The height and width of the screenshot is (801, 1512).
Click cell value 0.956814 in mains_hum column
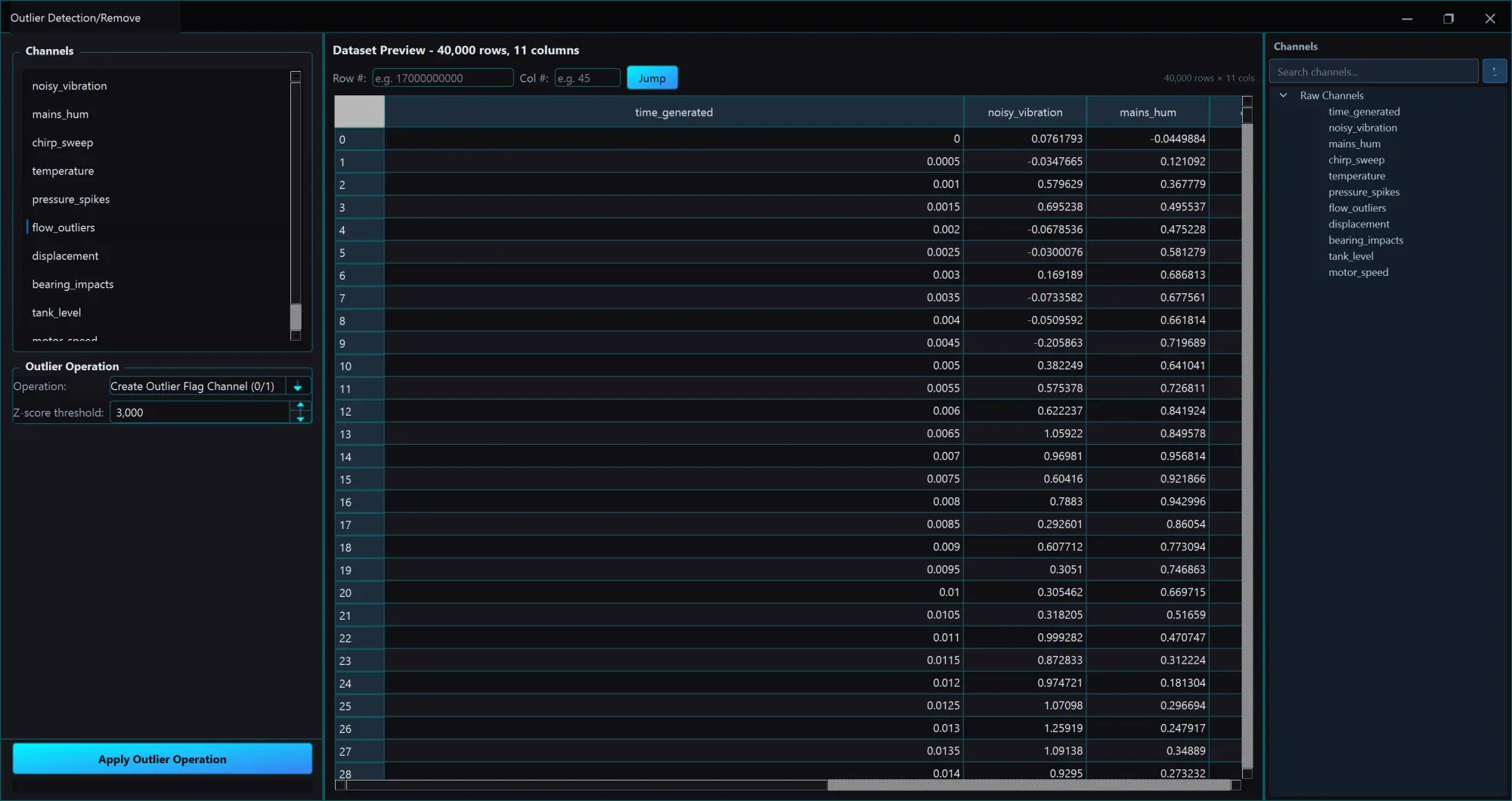coord(1148,456)
